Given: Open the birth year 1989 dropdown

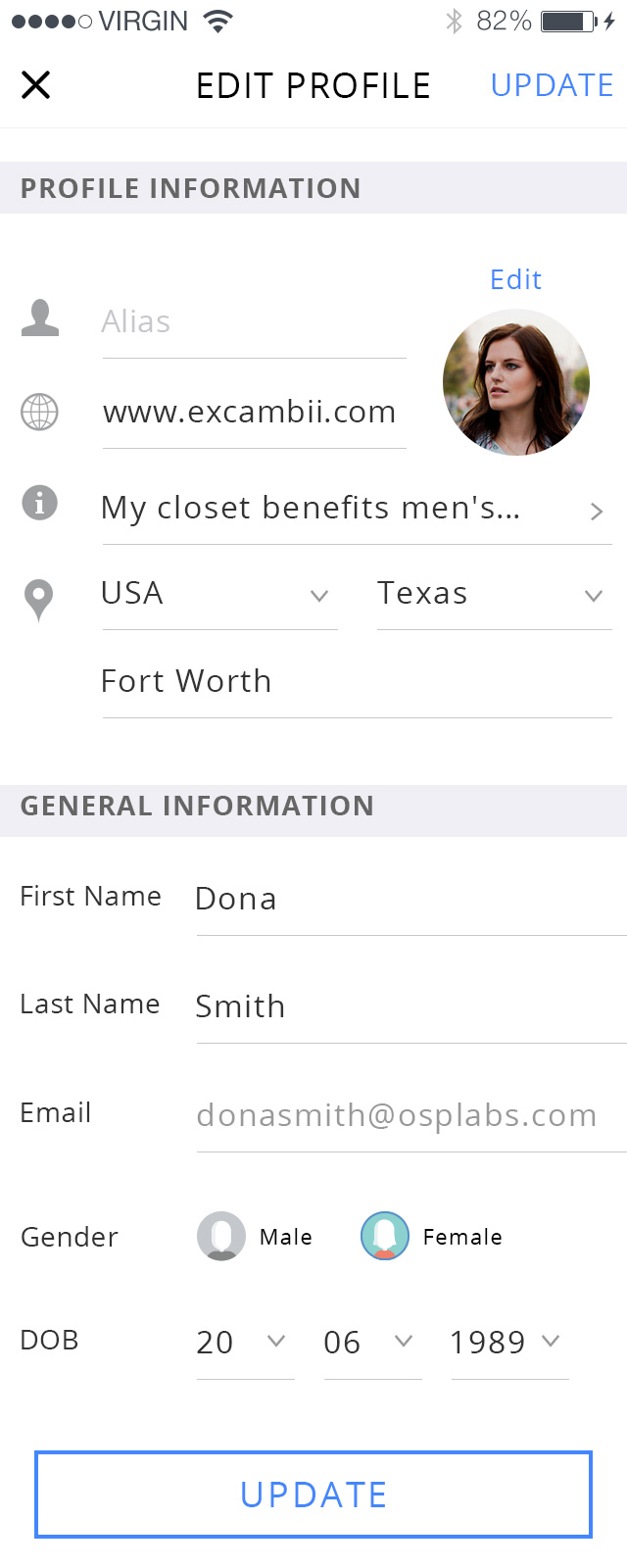Looking at the screenshot, I should (507, 1342).
